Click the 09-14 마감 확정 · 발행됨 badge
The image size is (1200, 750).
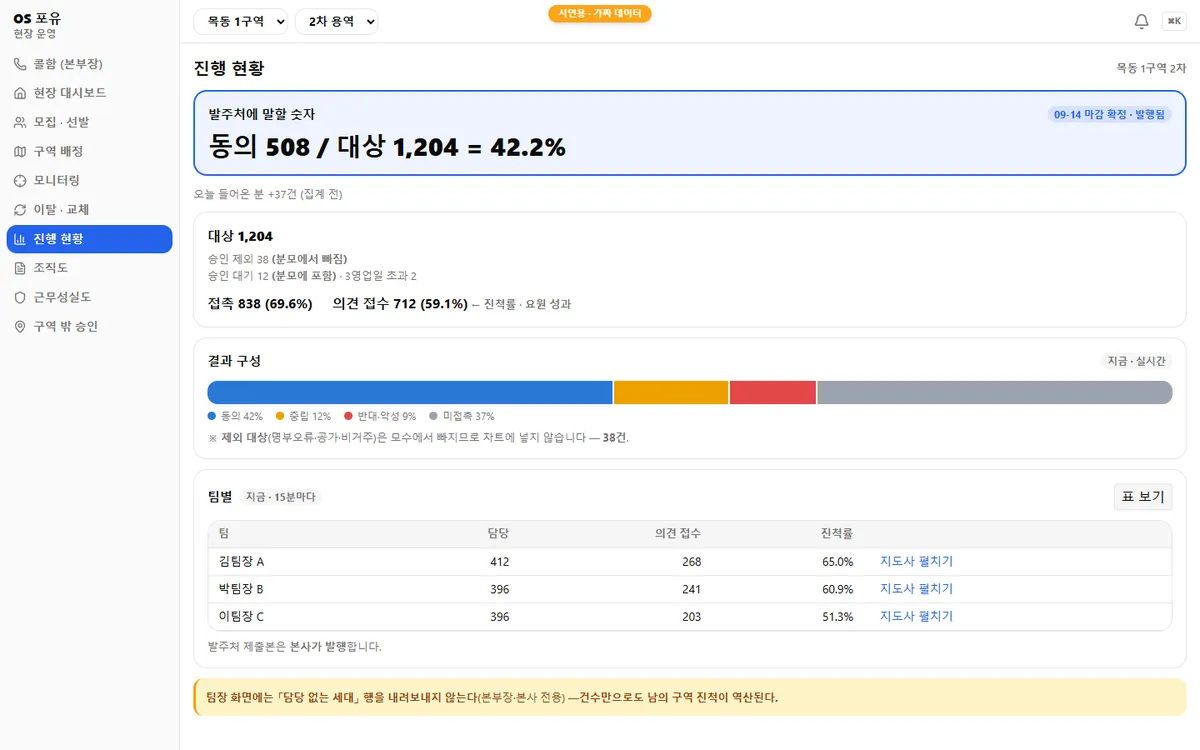pyautogui.click(x=1109, y=114)
